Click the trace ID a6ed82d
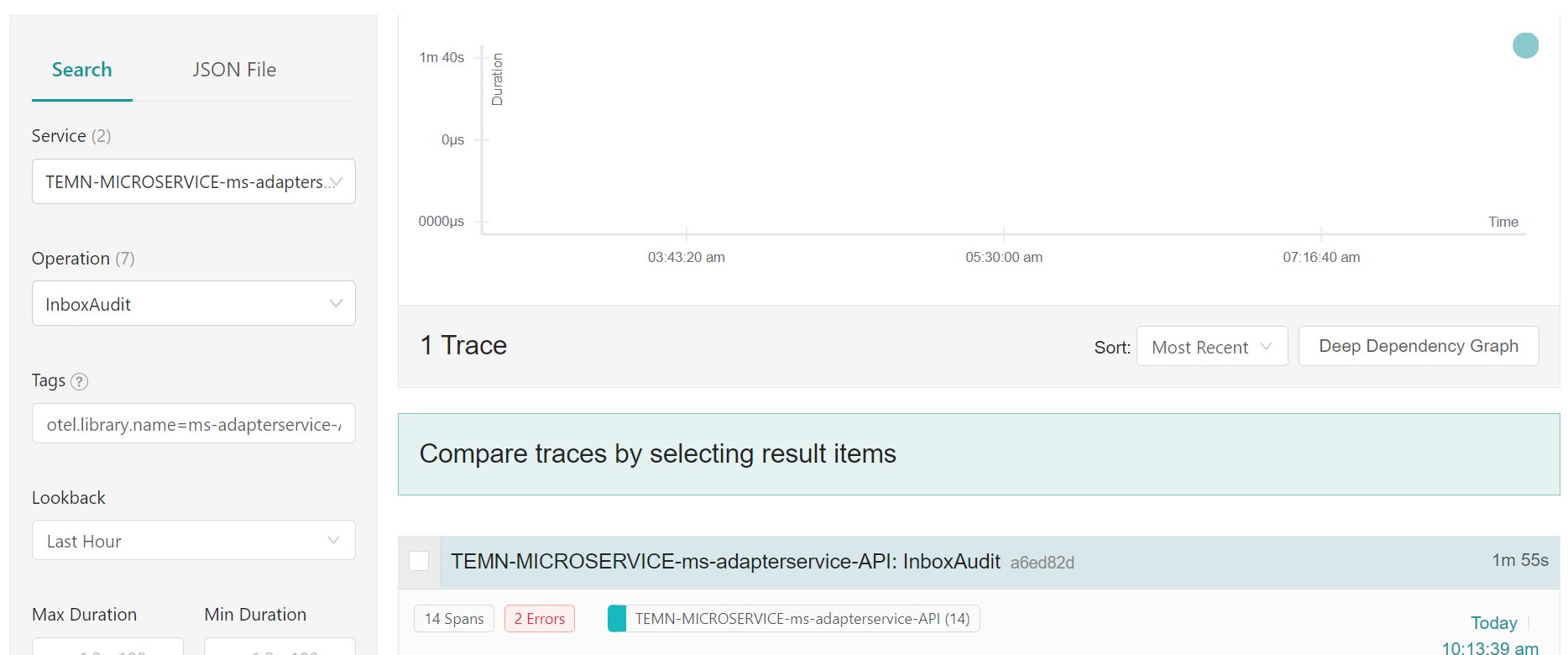The height and width of the screenshot is (655, 1568). point(1042,563)
